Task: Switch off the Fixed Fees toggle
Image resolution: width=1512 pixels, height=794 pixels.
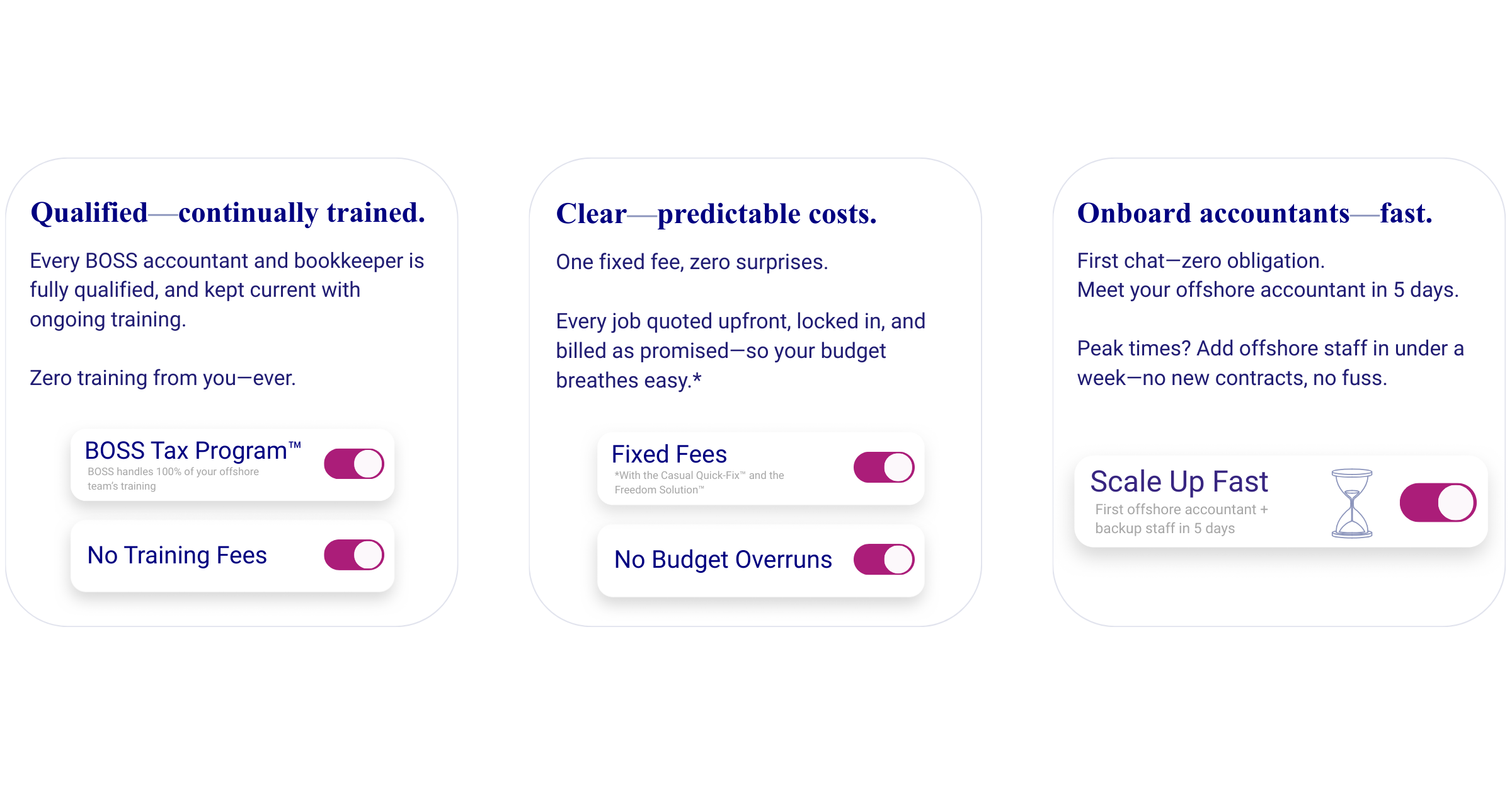Action: (884, 468)
